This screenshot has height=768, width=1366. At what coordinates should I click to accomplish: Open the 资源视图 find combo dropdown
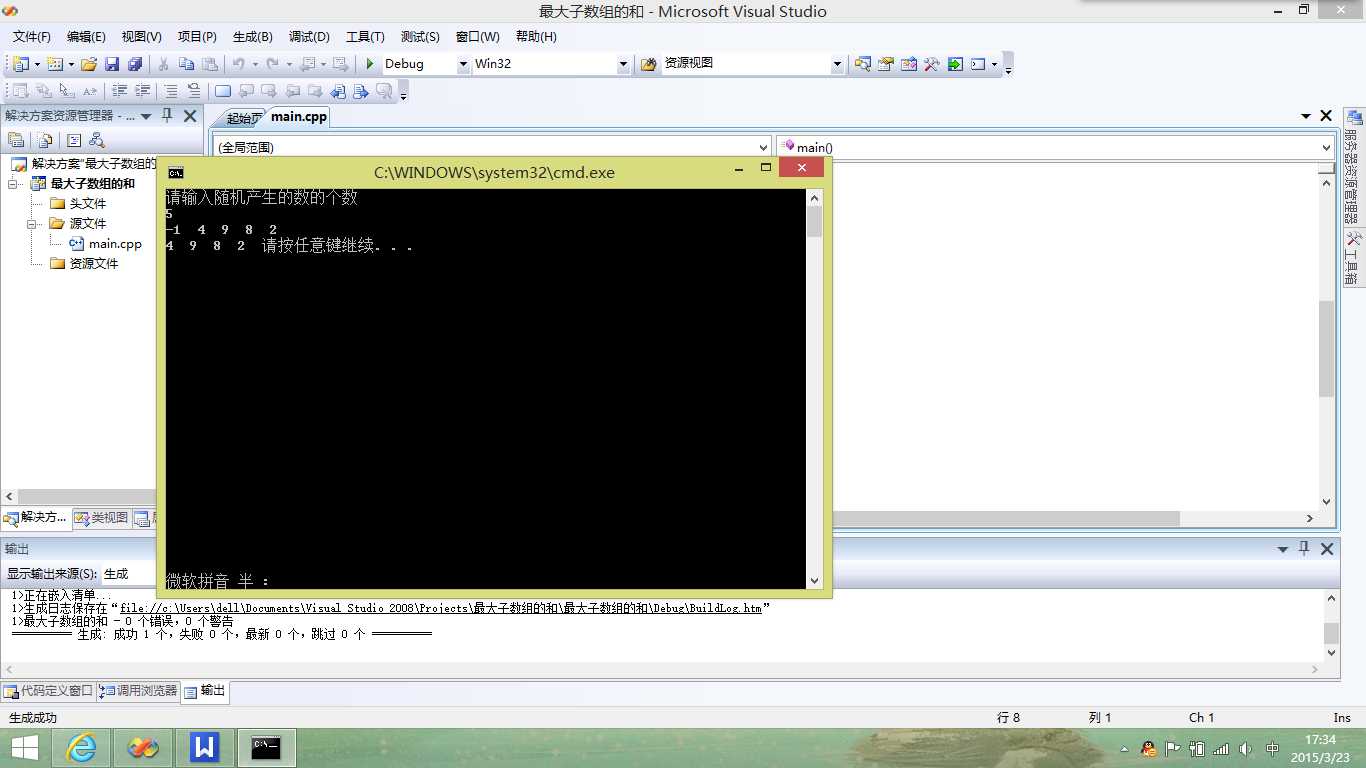click(837, 64)
